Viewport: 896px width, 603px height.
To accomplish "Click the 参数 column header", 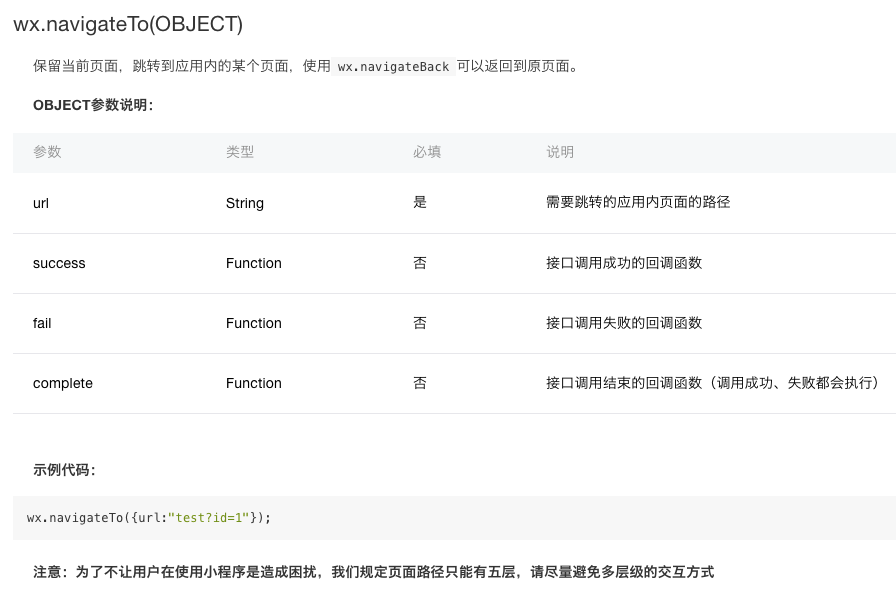I will click(x=47, y=152).
